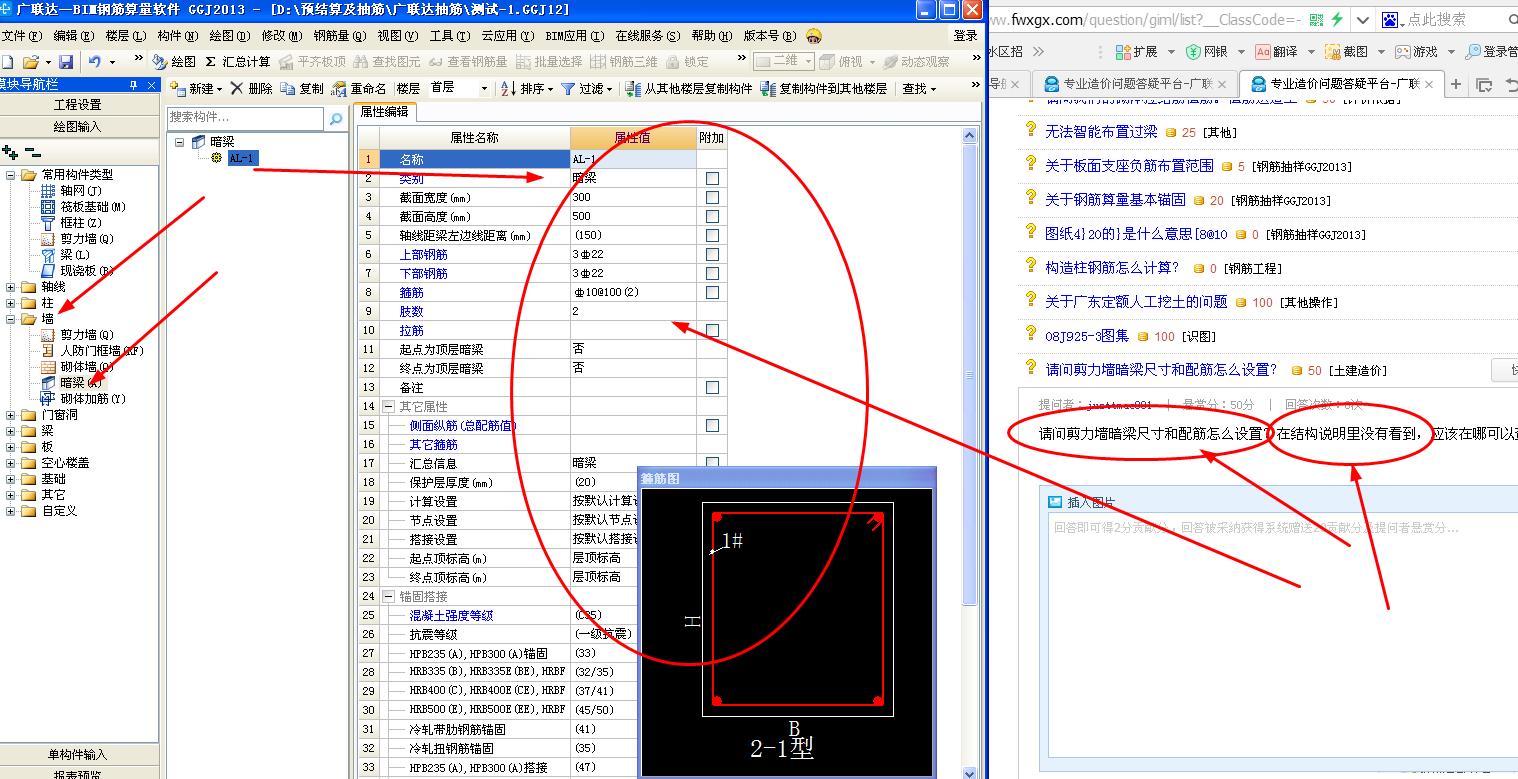Open link 关于板面支座负筋布置范围
The image size is (1518, 779).
coord(1129,166)
